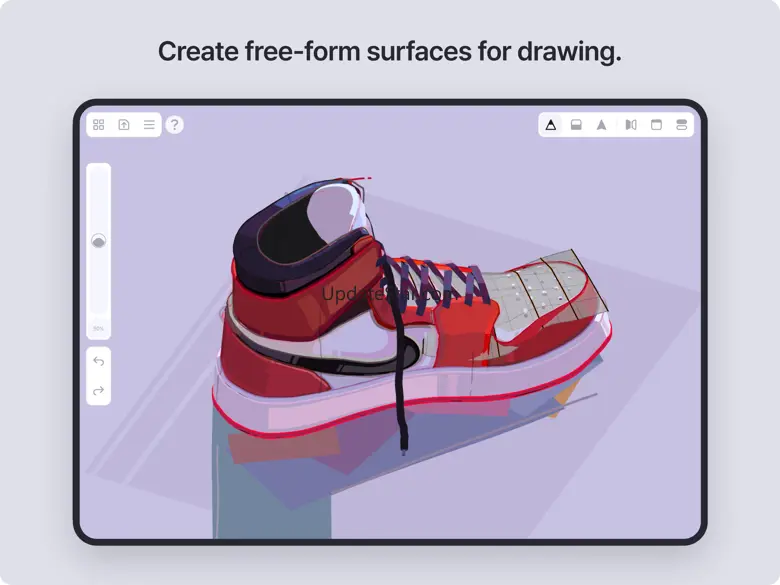Open the canvas window panel icon
The height and width of the screenshot is (585, 780).
click(656, 125)
